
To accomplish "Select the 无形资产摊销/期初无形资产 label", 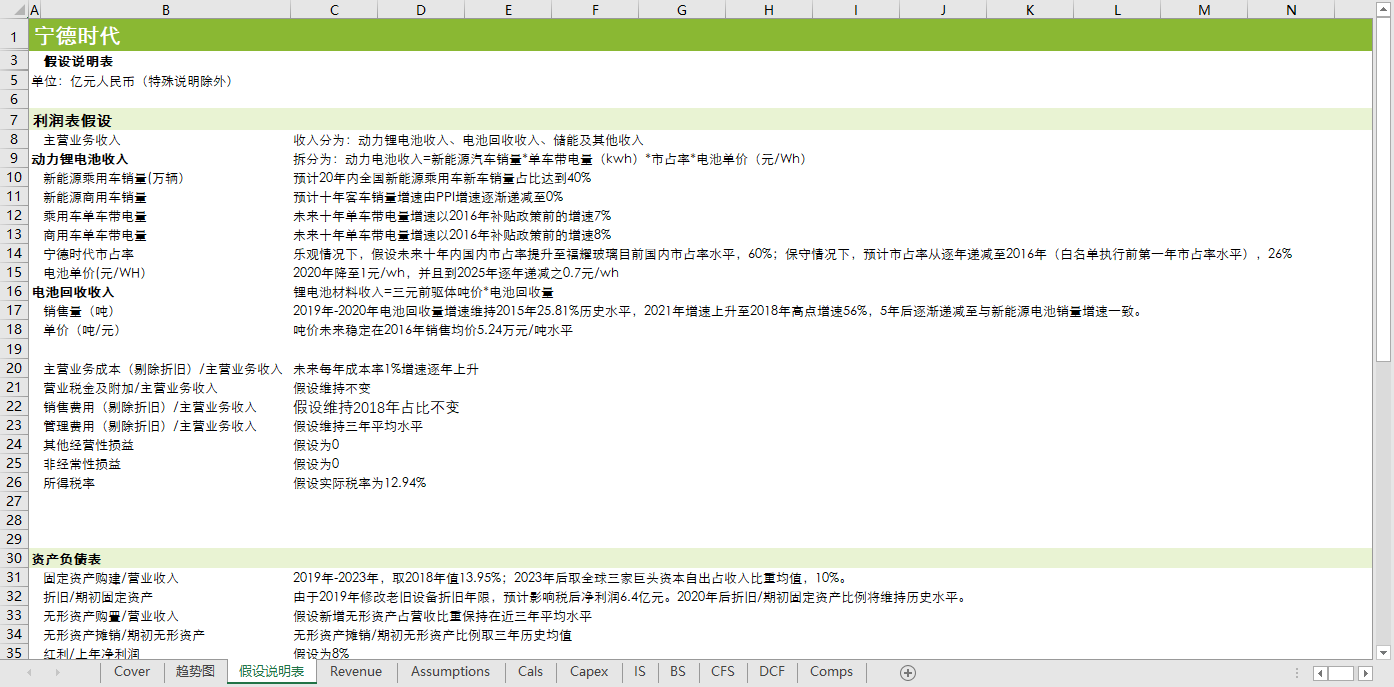I will 125,635.
